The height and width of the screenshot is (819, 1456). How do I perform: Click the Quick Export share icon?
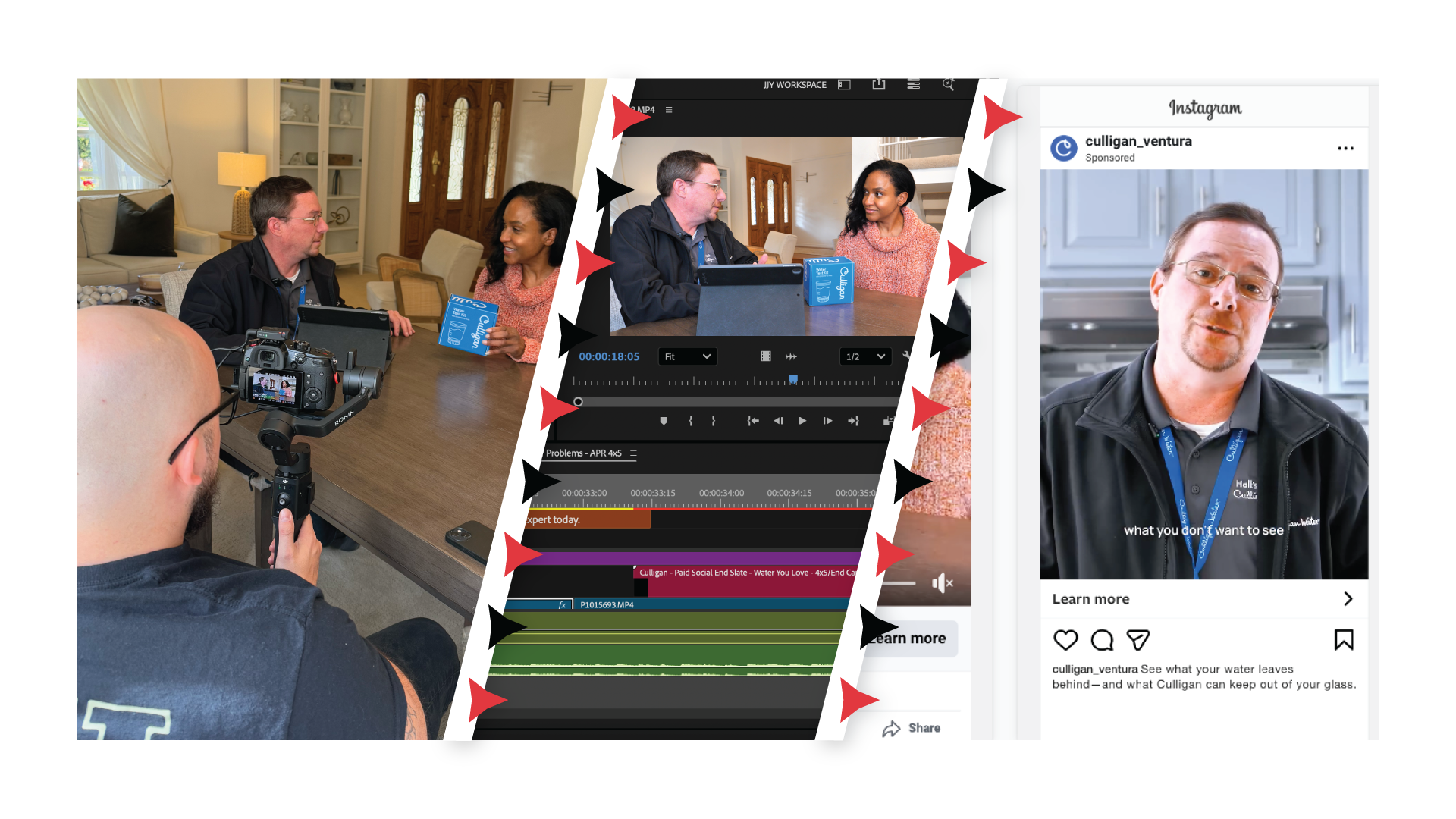[x=879, y=84]
